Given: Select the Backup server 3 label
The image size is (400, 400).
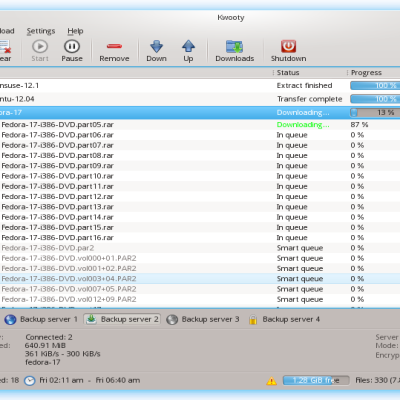Looking at the screenshot, I should click(x=210, y=319).
